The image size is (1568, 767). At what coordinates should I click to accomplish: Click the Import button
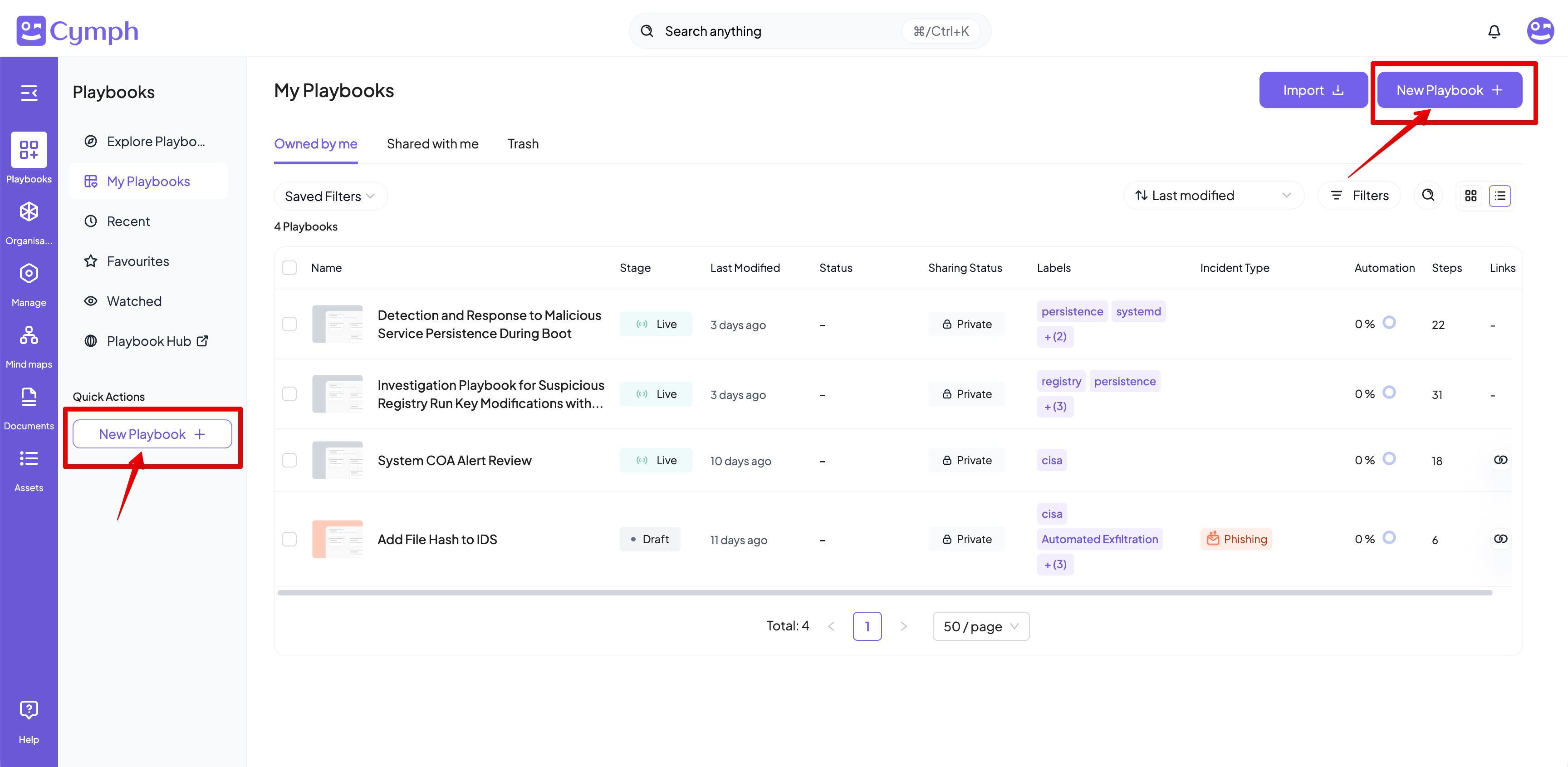pos(1313,90)
